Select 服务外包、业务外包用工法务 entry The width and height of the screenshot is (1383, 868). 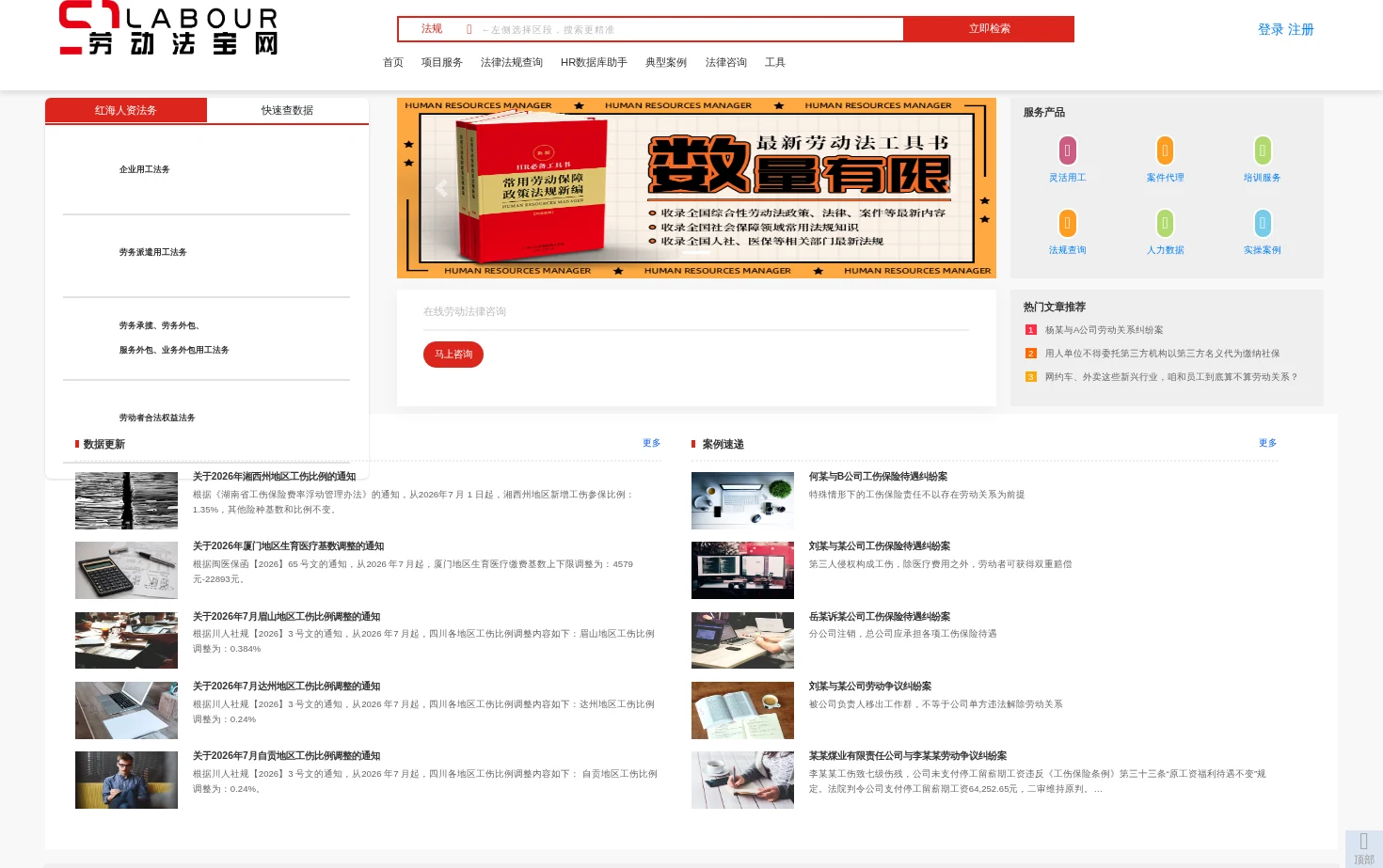pyautogui.click(x=174, y=350)
